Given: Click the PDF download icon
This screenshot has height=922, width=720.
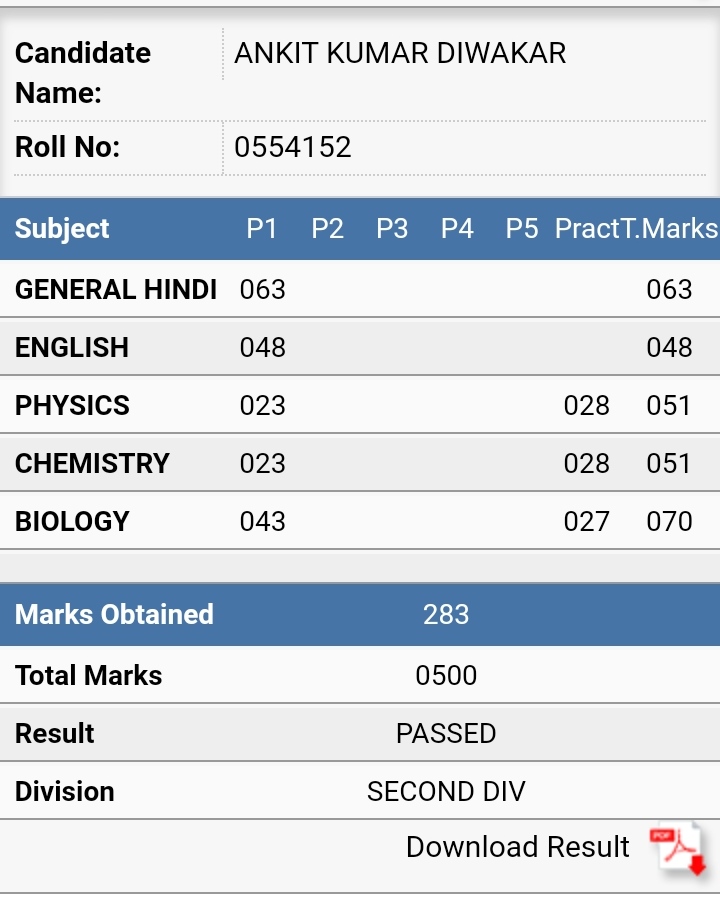Looking at the screenshot, I should pyautogui.click(x=678, y=850).
